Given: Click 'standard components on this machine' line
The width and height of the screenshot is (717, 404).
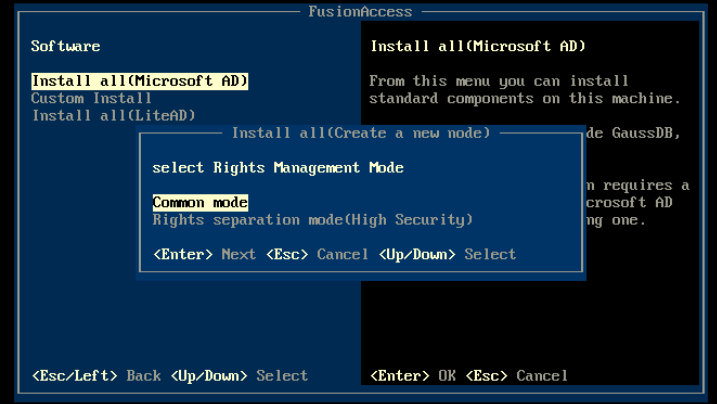Looking at the screenshot, I should [524, 98].
